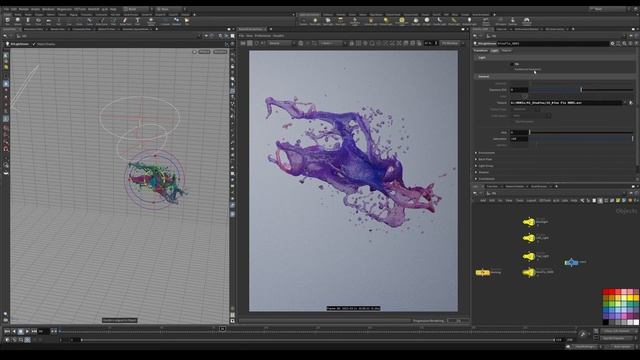The width and height of the screenshot is (640, 360).
Task: Open the file chooser beside the texture path
Action: [x=631, y=103]
